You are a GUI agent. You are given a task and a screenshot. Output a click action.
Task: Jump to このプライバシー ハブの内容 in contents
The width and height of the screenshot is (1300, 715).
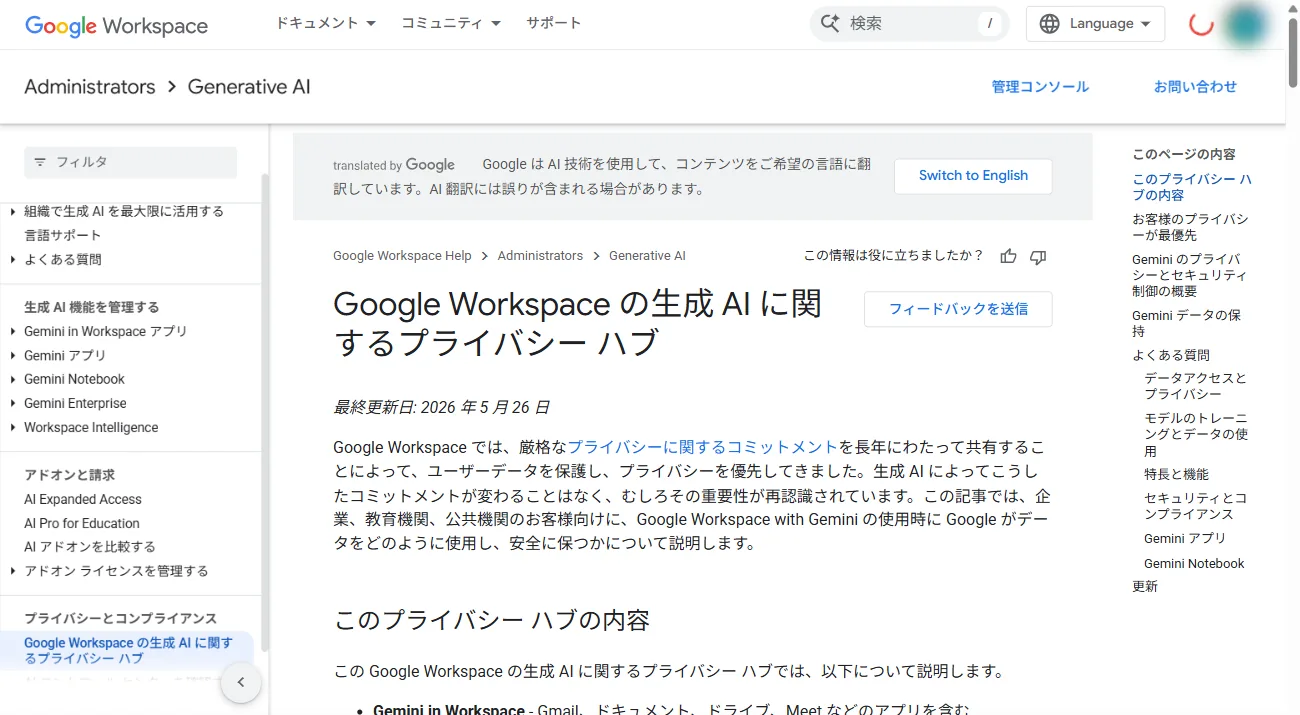click(1192, 187)
